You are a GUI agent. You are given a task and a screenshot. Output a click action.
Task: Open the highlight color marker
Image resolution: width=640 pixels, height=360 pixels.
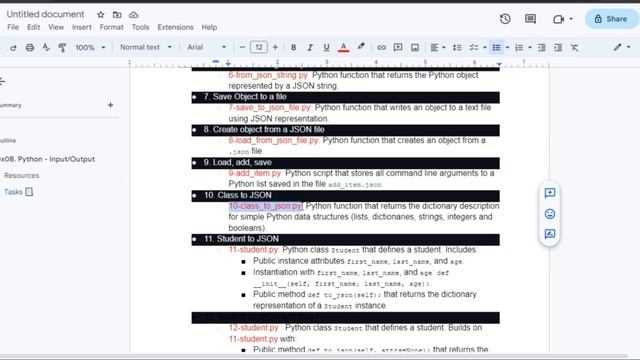(361, 47)
